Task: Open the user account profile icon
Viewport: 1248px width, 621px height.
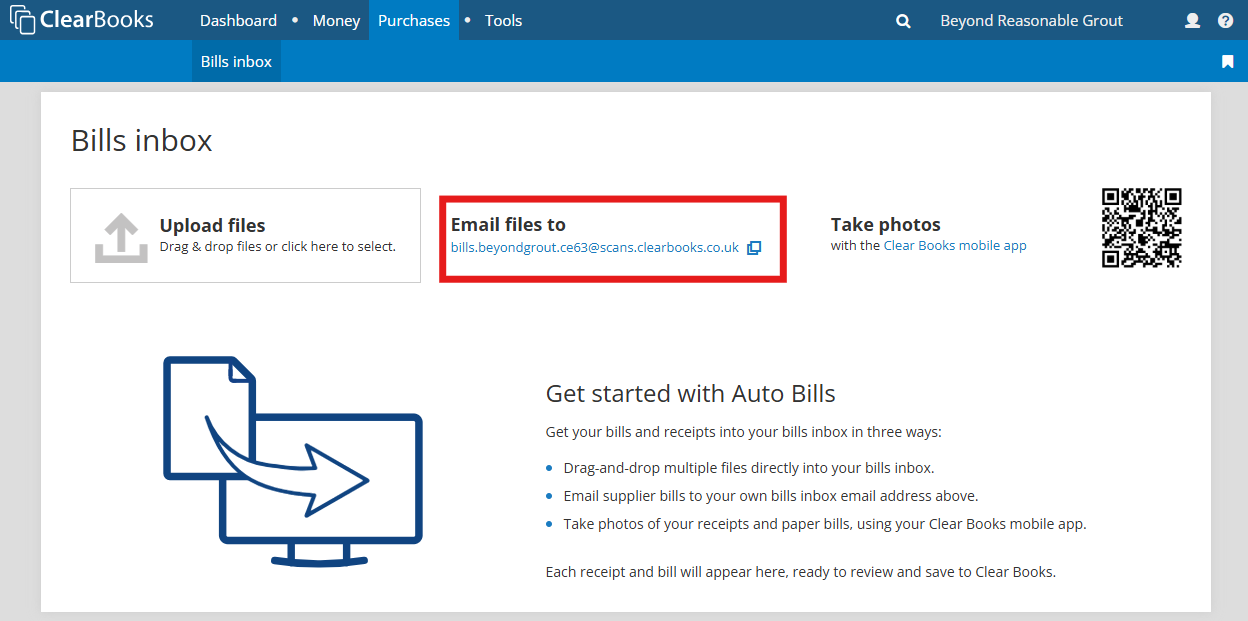Action: 1192,21
